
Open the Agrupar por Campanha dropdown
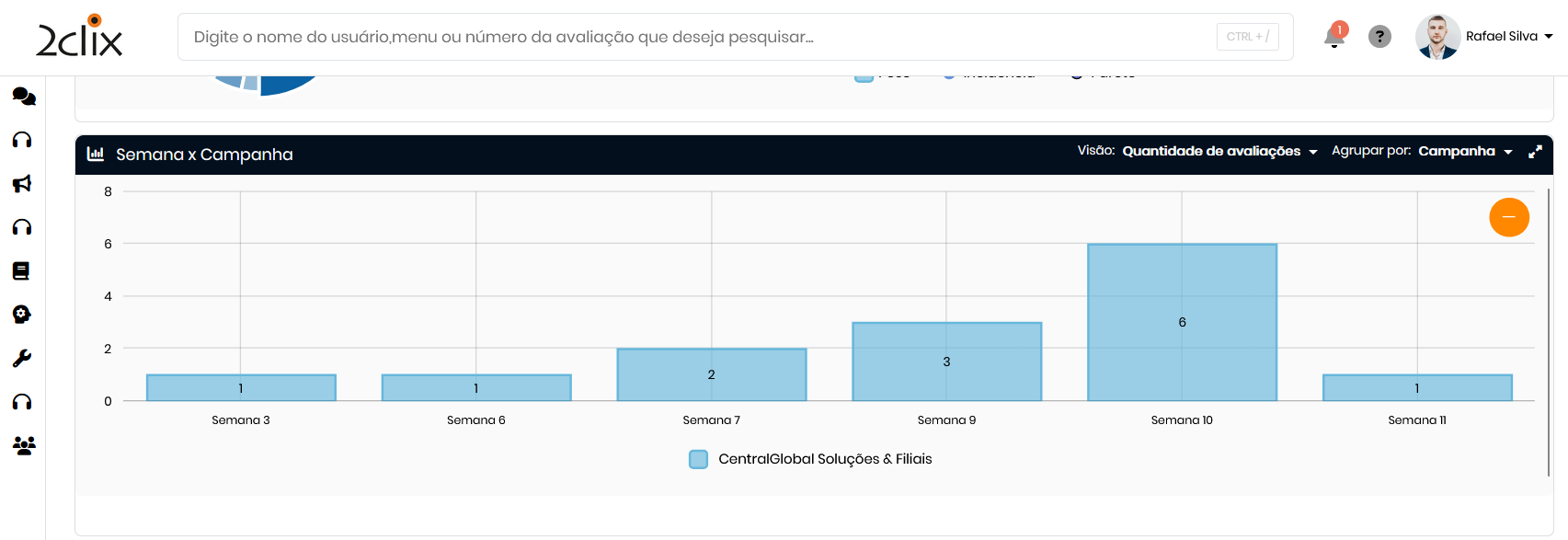coord(1464,151)
